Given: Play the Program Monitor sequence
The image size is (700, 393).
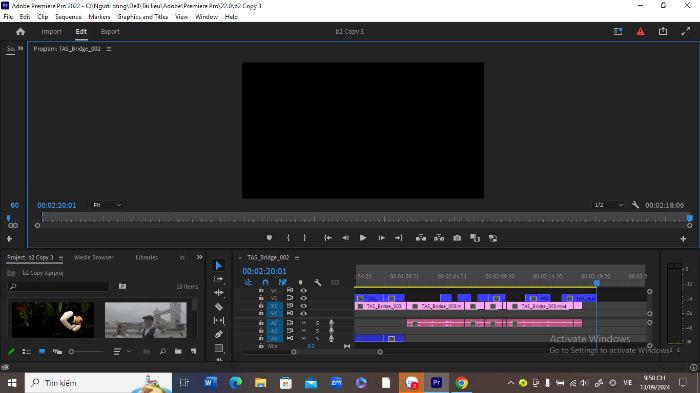Looking at the screenshot, I should pyautogui.click(x=363, y=238).
